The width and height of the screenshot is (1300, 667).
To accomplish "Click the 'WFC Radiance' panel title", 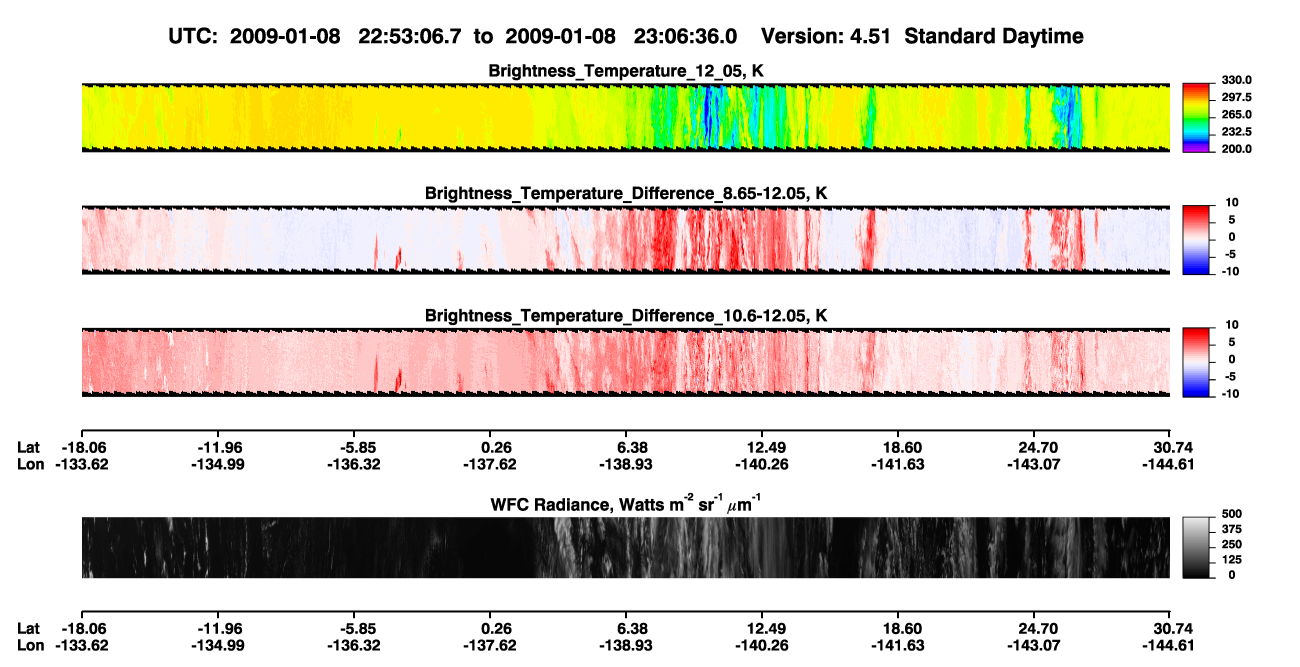I will coord(626,502).
